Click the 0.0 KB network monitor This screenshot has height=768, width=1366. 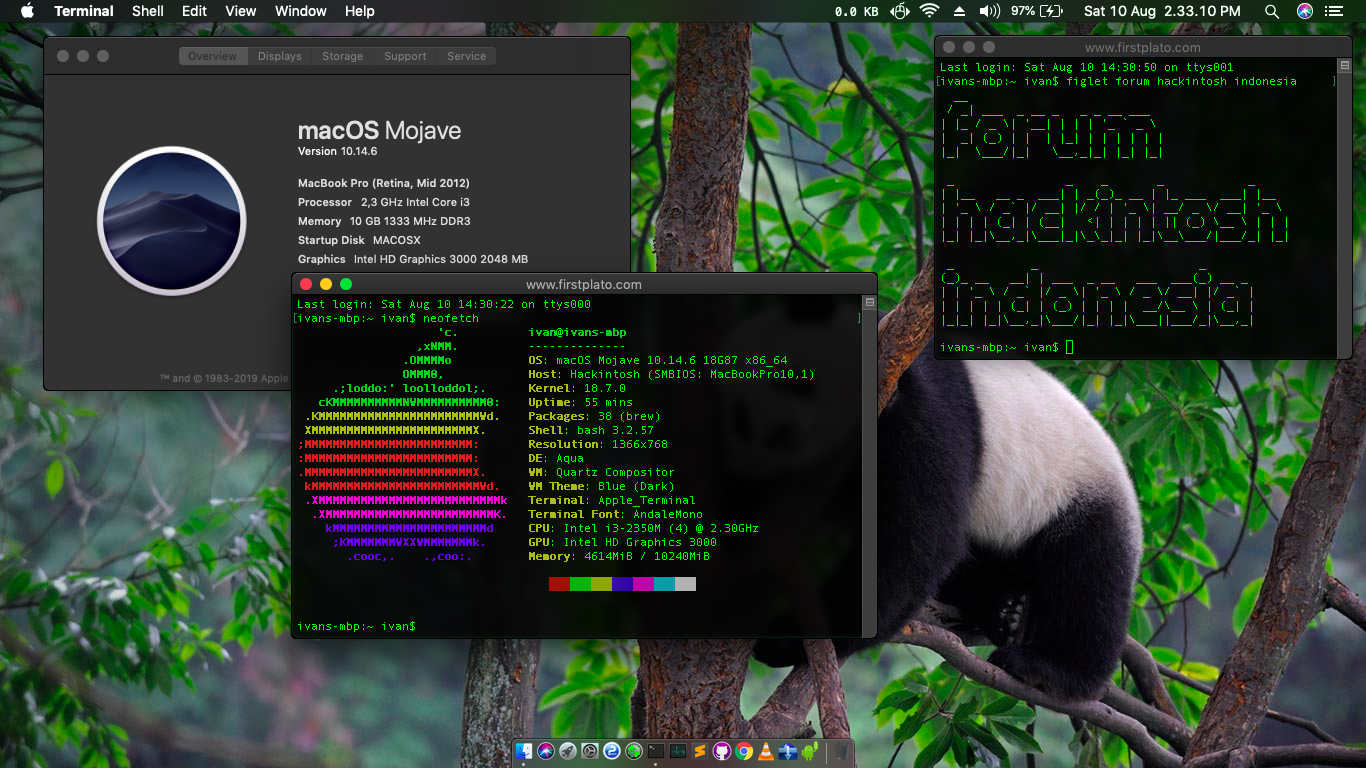[857, 11]
